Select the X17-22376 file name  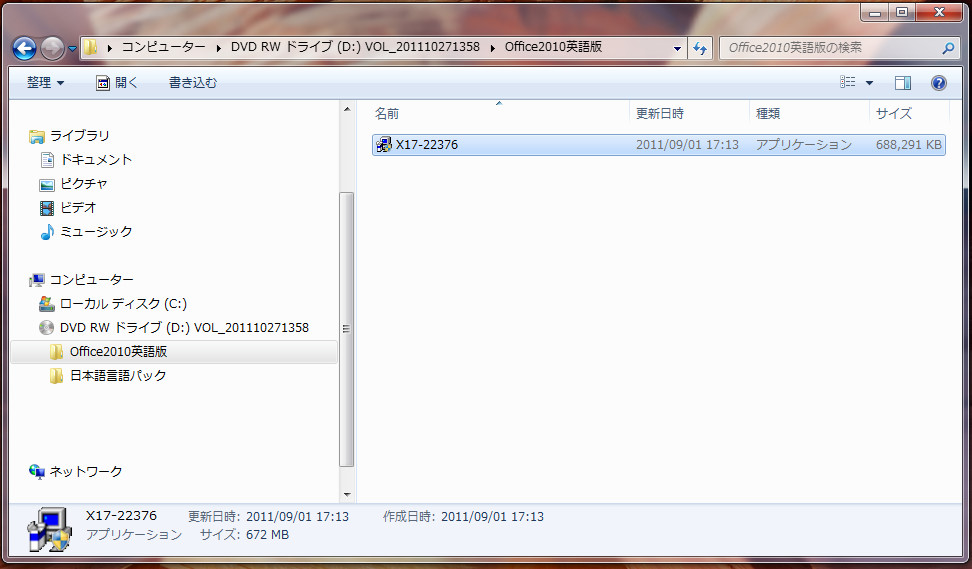(426, 144)
